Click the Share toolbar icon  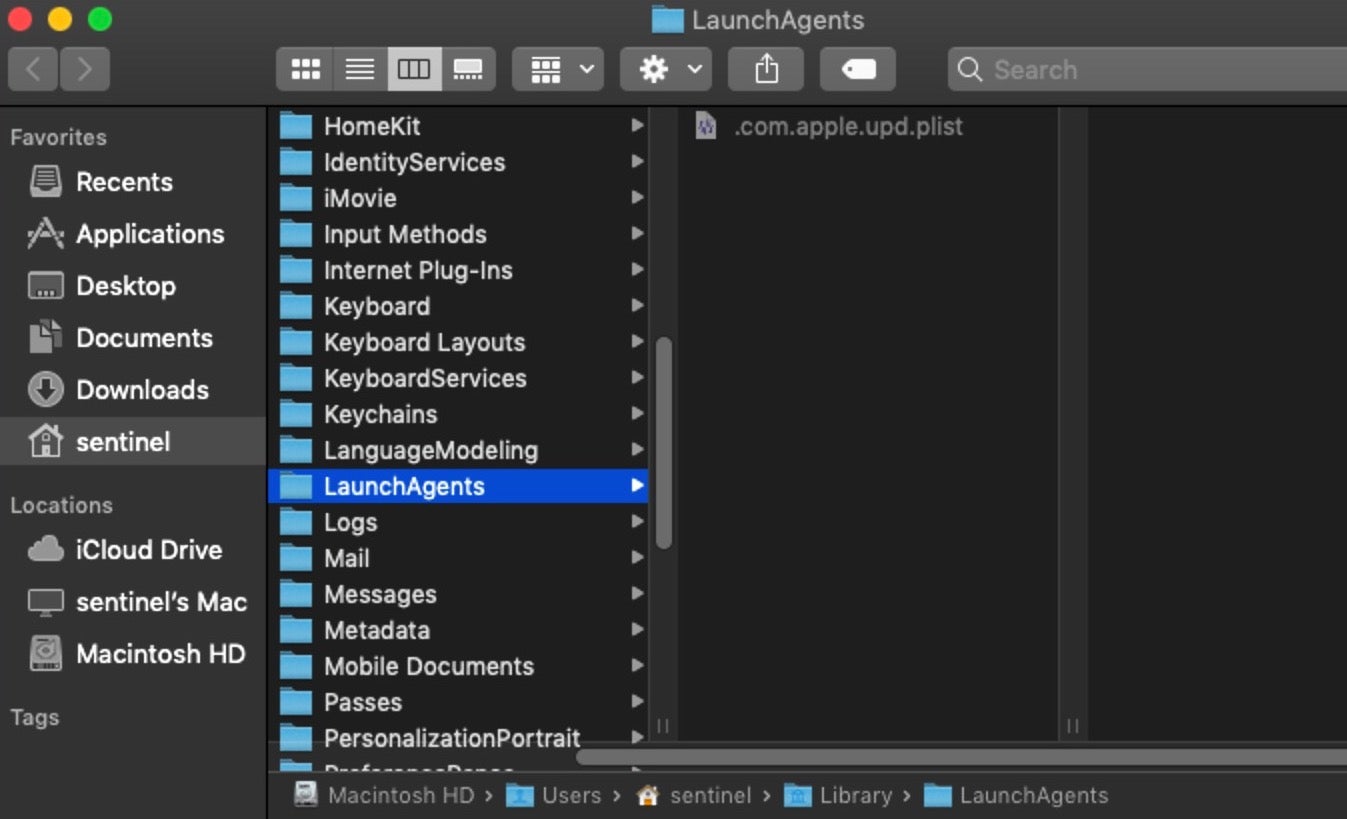point(766,70)
